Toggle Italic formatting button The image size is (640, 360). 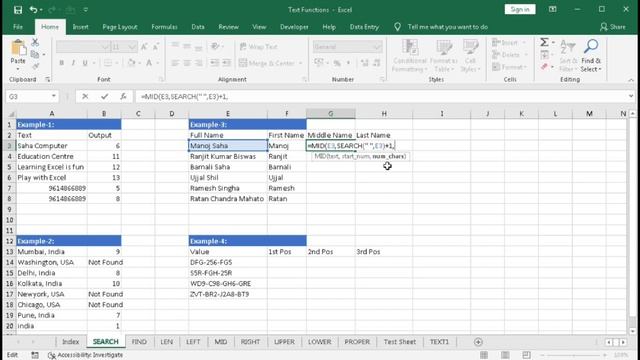73,63
